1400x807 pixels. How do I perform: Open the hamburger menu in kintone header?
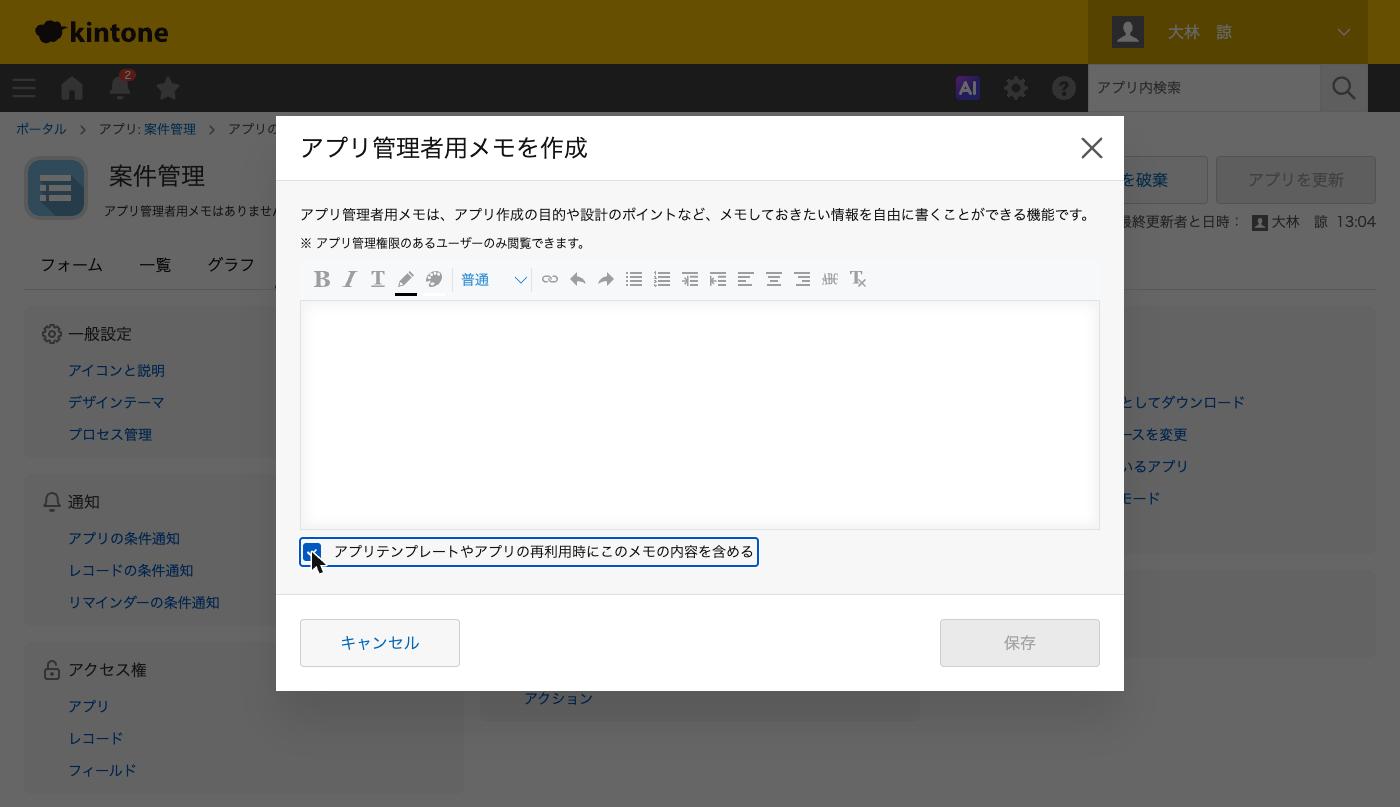[x=24, y=88]
